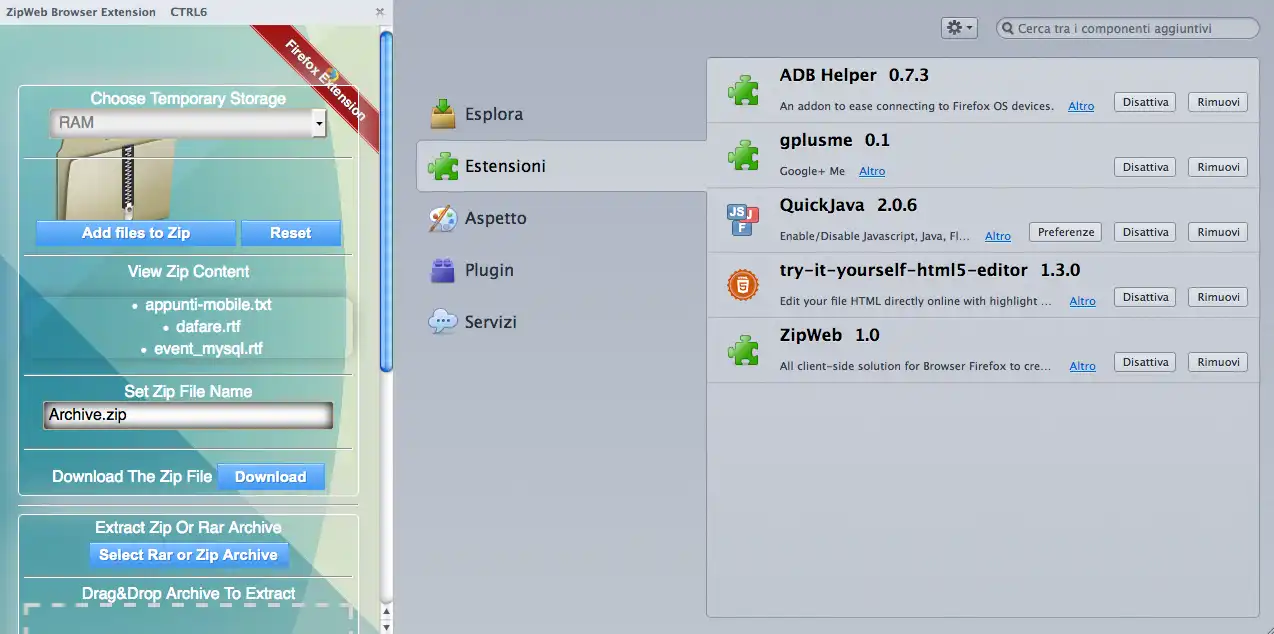Image resolution: width=1274 pixels, height=634 pixels.
Task: Click the Drag&Drop archive drop zone
Action: coord(188,618)
